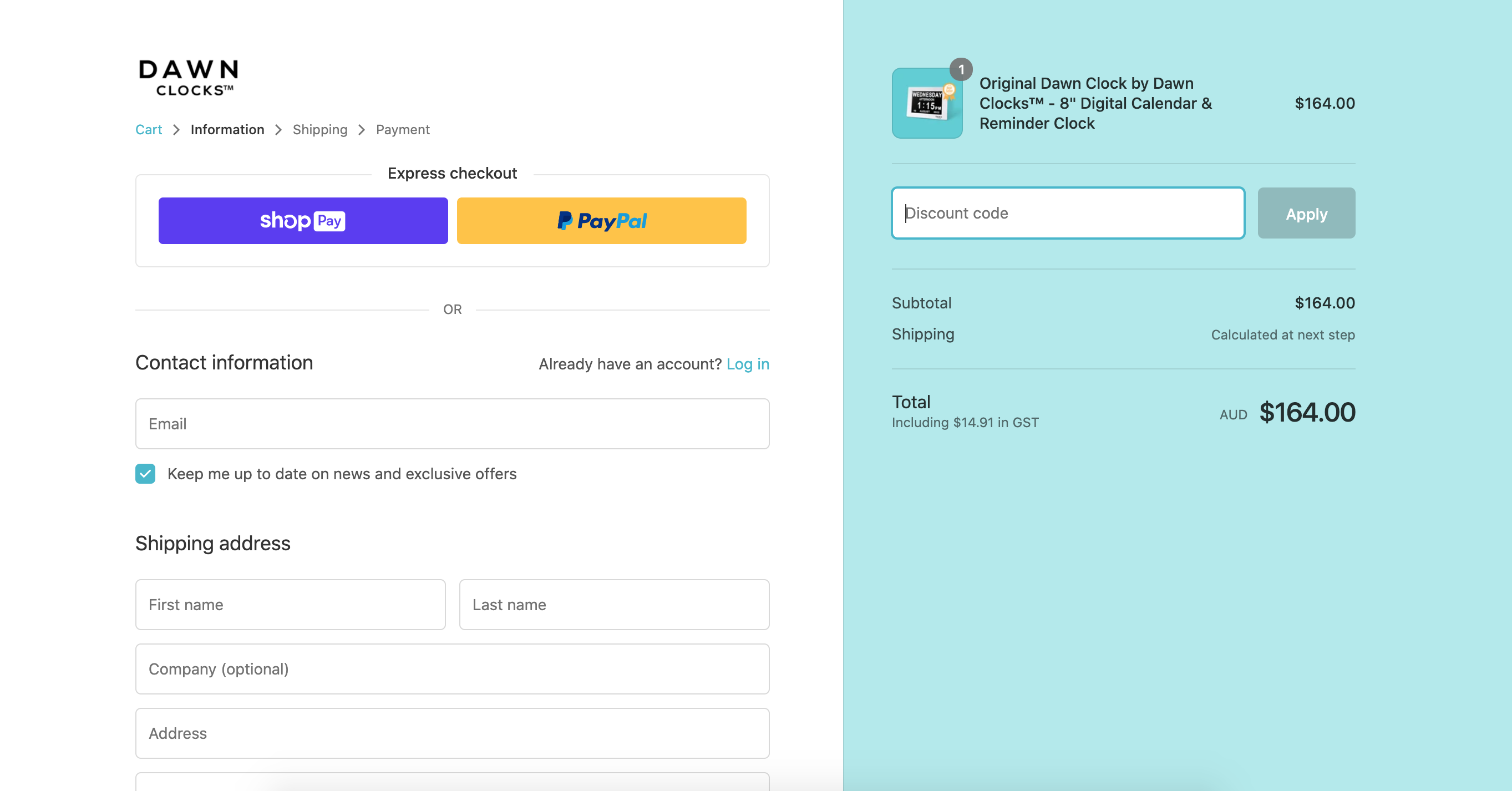Select the Shipping breadcrumb step
This screenshot has height=791, width=1512.
click(x=320, y=130)
